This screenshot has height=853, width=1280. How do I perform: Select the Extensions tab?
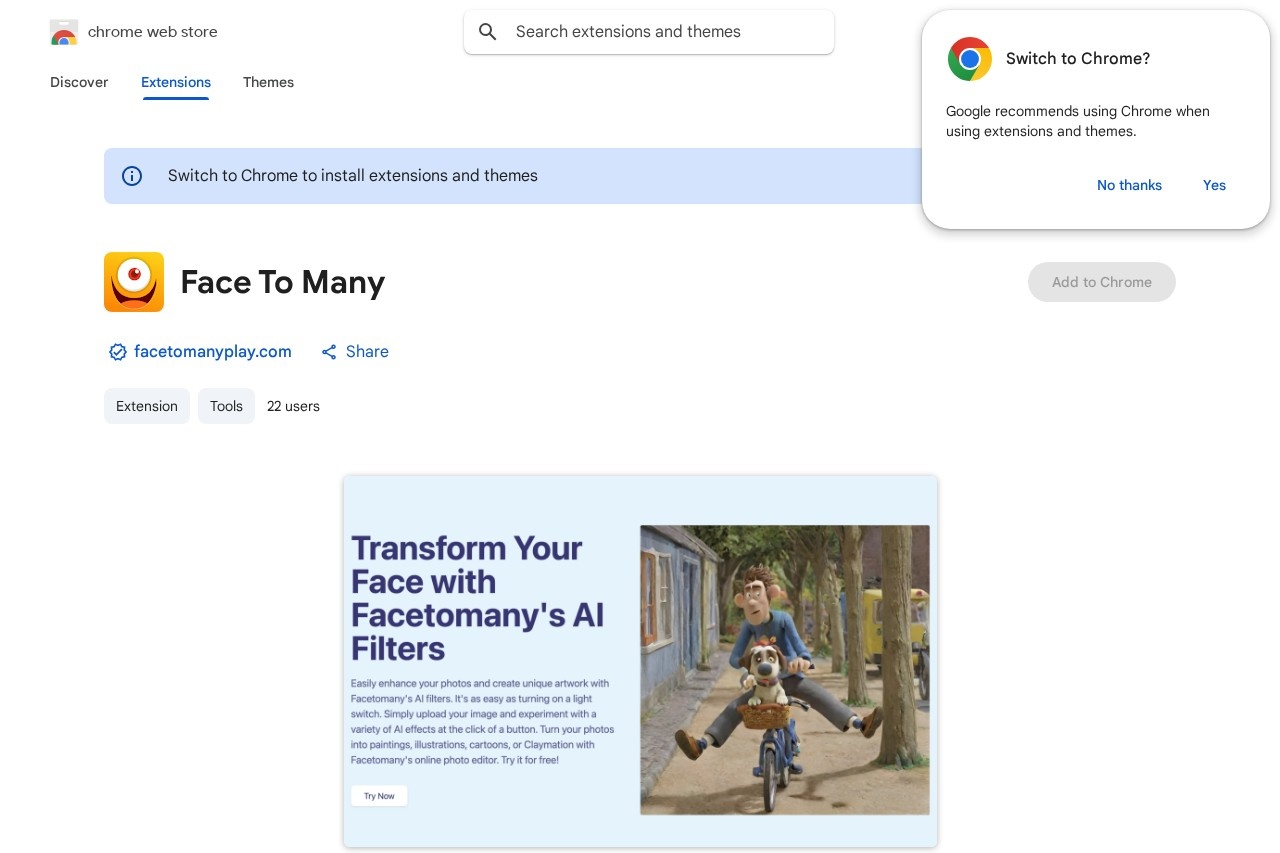(x=176, y=82)
